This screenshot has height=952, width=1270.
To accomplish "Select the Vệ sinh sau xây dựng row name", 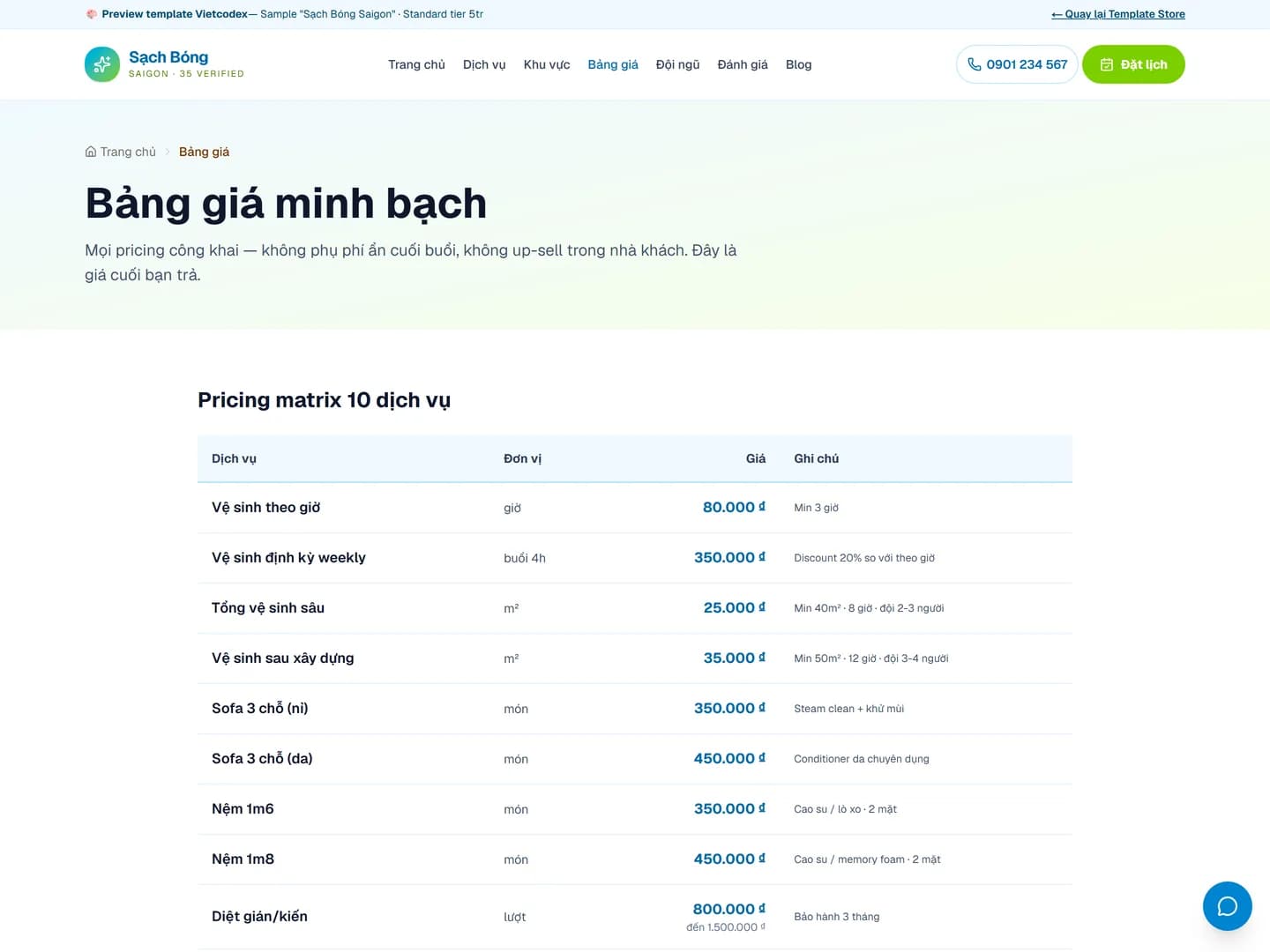I will 282,658.
